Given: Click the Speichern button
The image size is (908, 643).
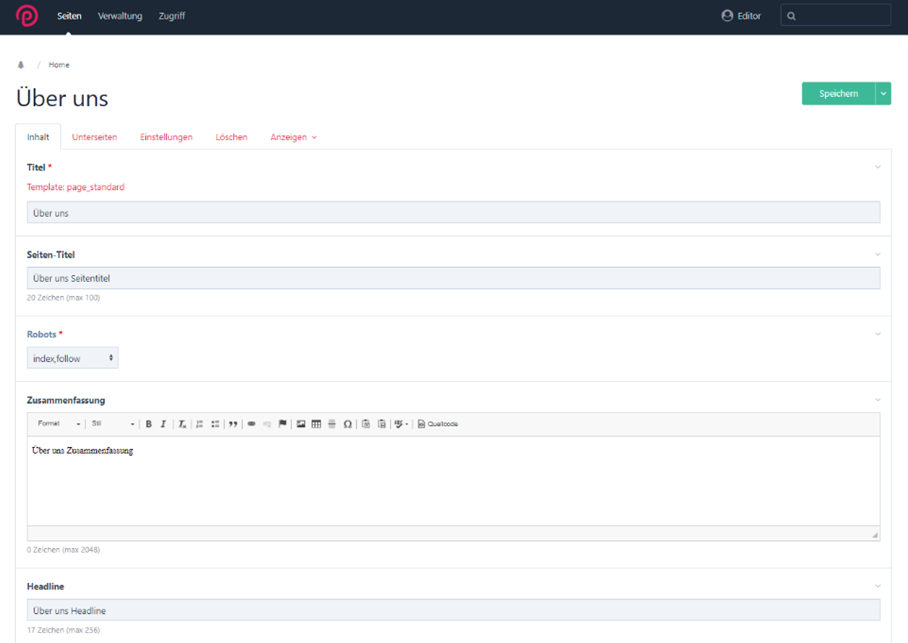Looking at the screenshot, I should point(838,93).
